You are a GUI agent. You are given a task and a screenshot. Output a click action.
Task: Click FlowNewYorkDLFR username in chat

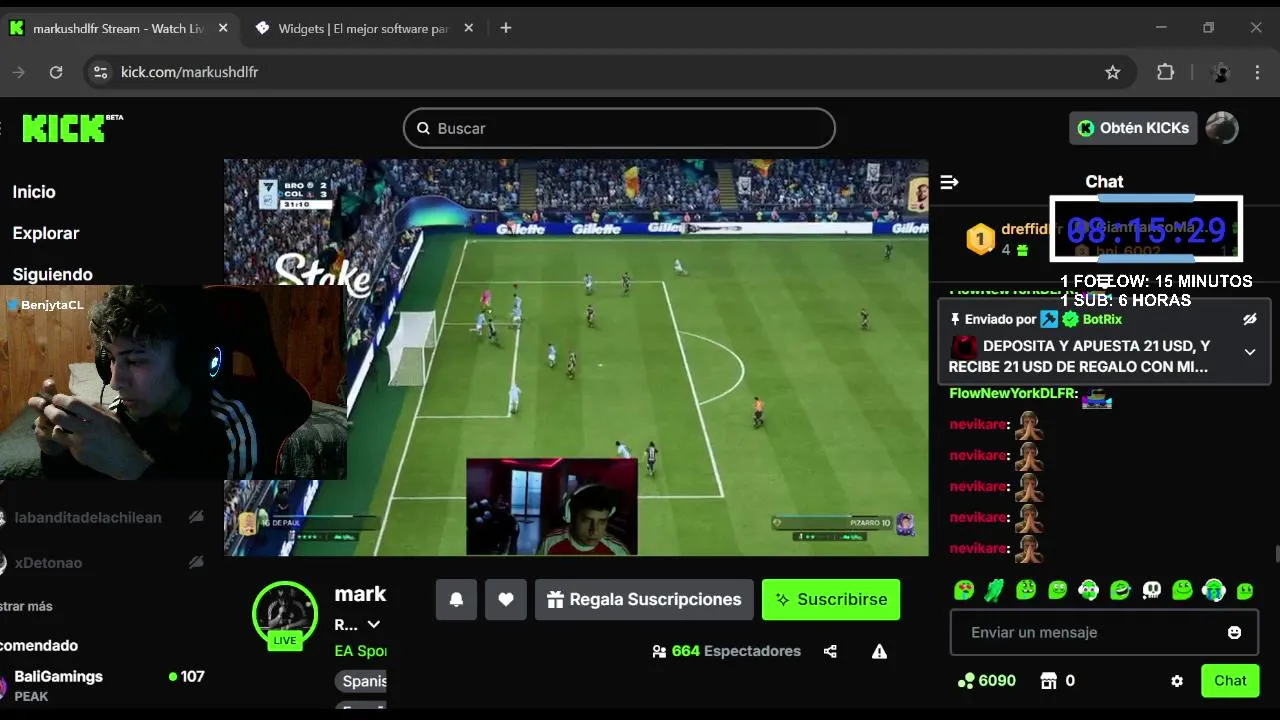[x=1012, y=393]
